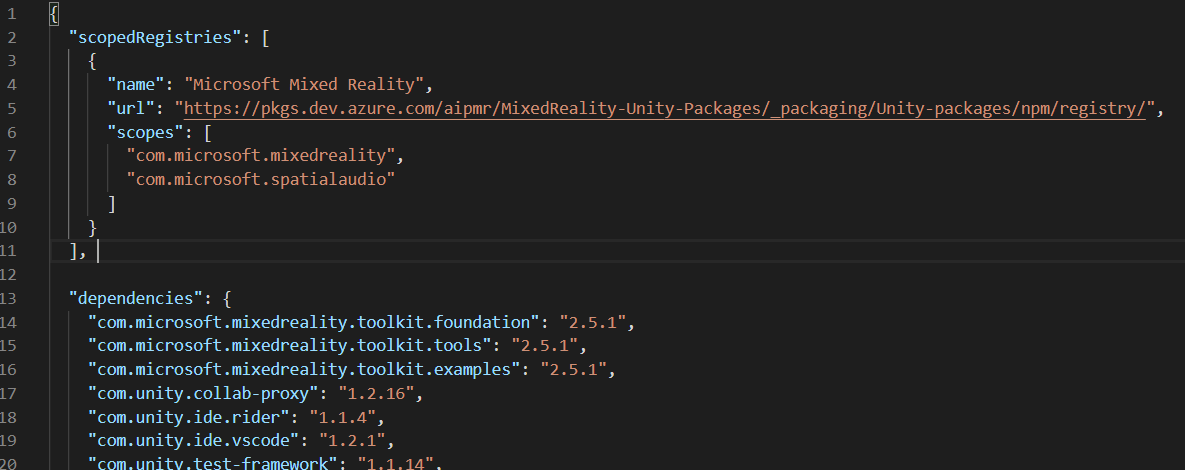Click the "url" key on line 5

coord(131,108)
